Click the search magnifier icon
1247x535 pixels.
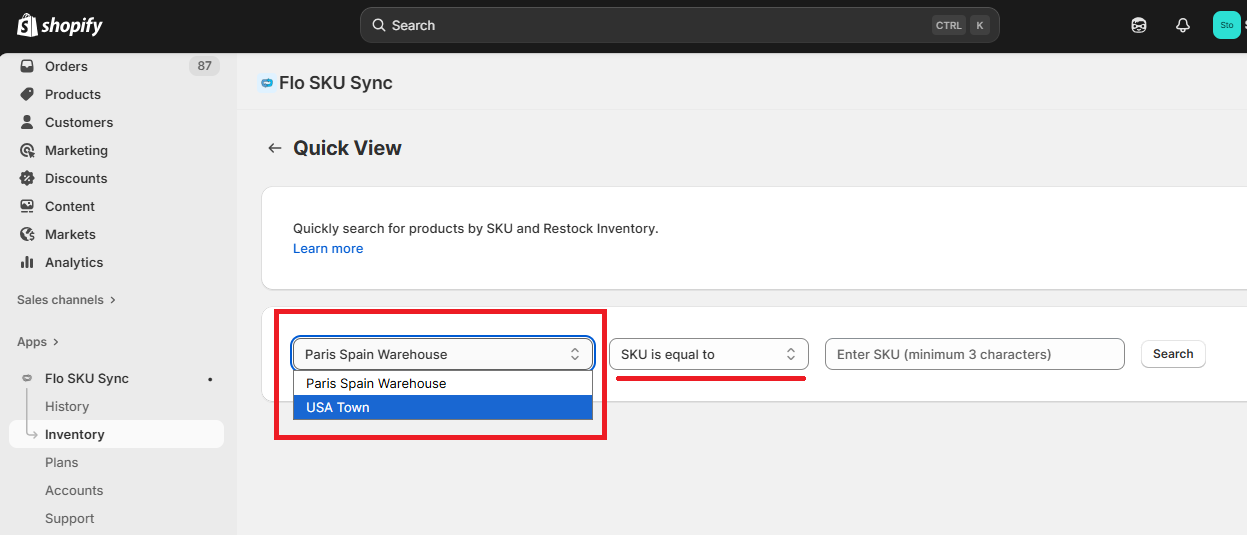(x=379, y=25)
